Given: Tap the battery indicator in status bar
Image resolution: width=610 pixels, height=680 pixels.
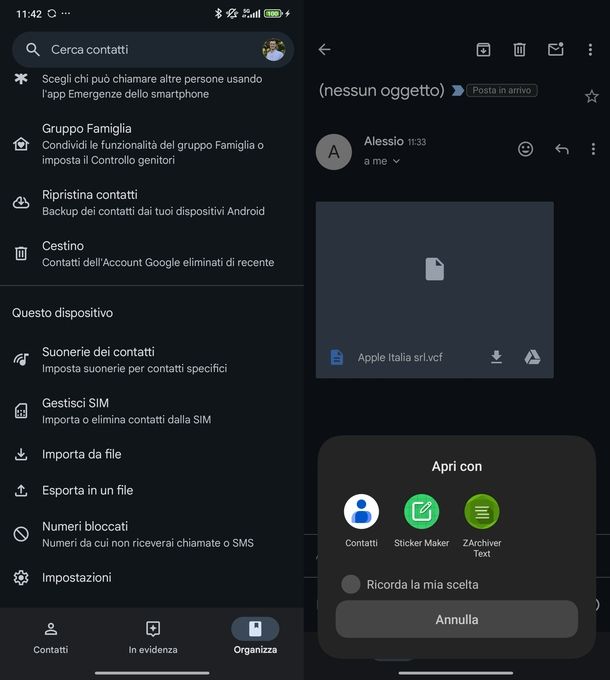Looking at the screenshot, I should (x=273, y=13).
